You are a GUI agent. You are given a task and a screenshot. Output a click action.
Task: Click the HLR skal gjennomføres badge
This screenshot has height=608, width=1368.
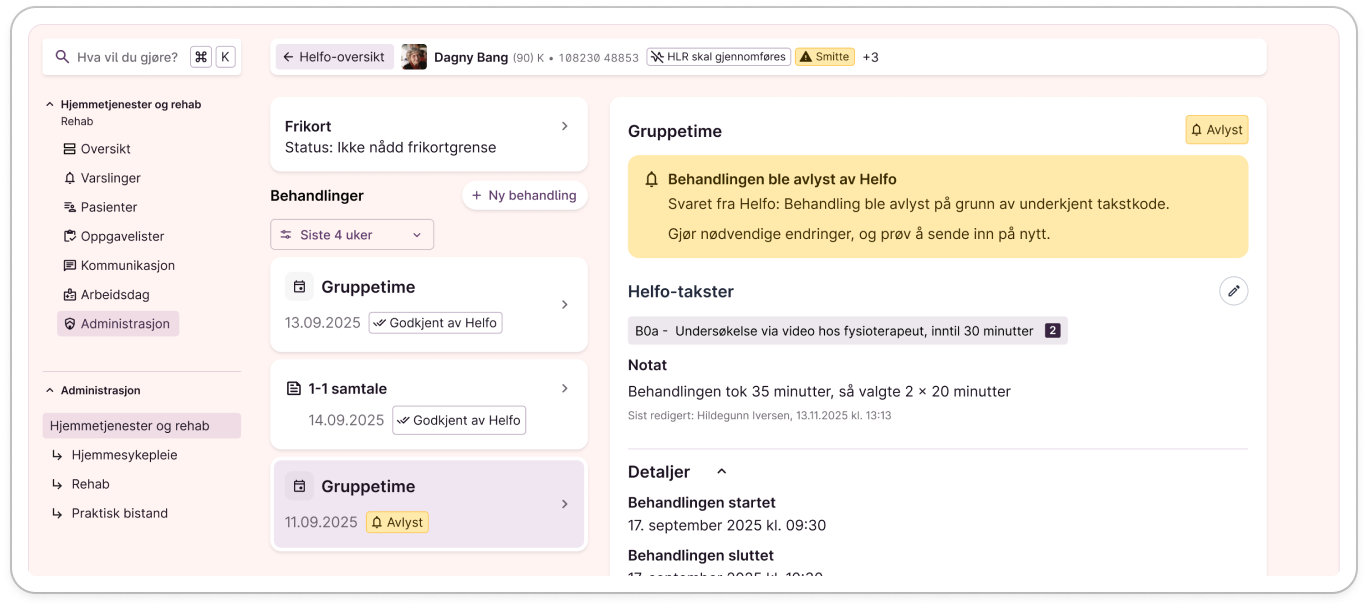[718, 57]
